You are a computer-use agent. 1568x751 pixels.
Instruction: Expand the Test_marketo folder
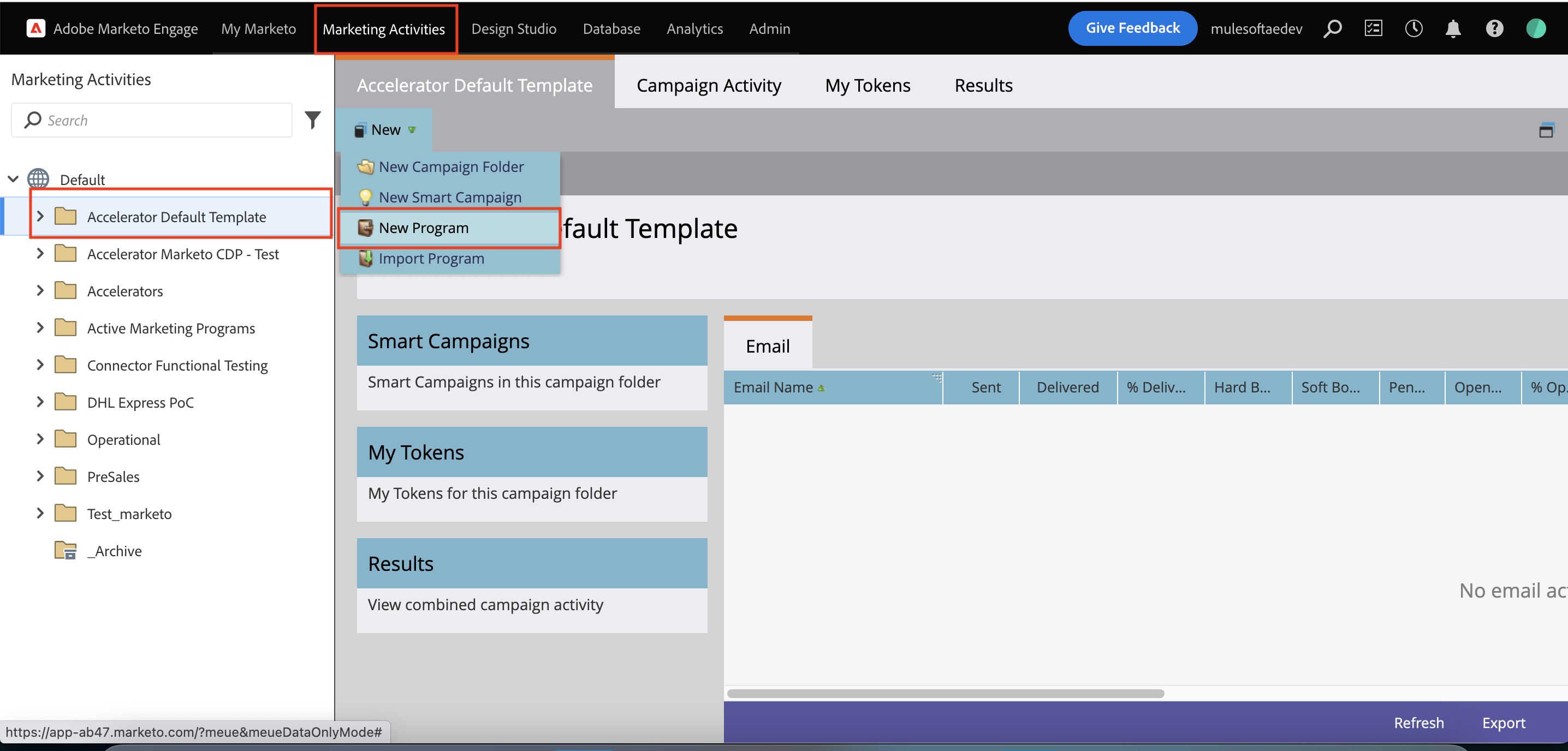tap(40, 513)
